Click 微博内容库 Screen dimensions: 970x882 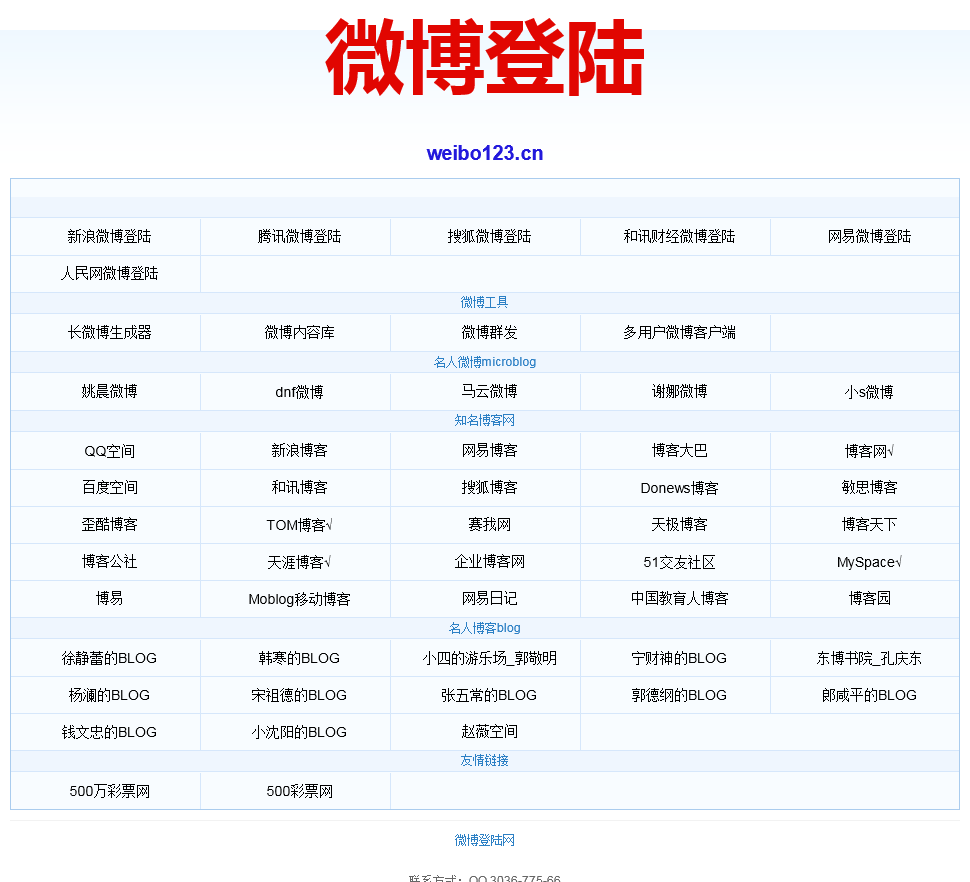point(299,333)
